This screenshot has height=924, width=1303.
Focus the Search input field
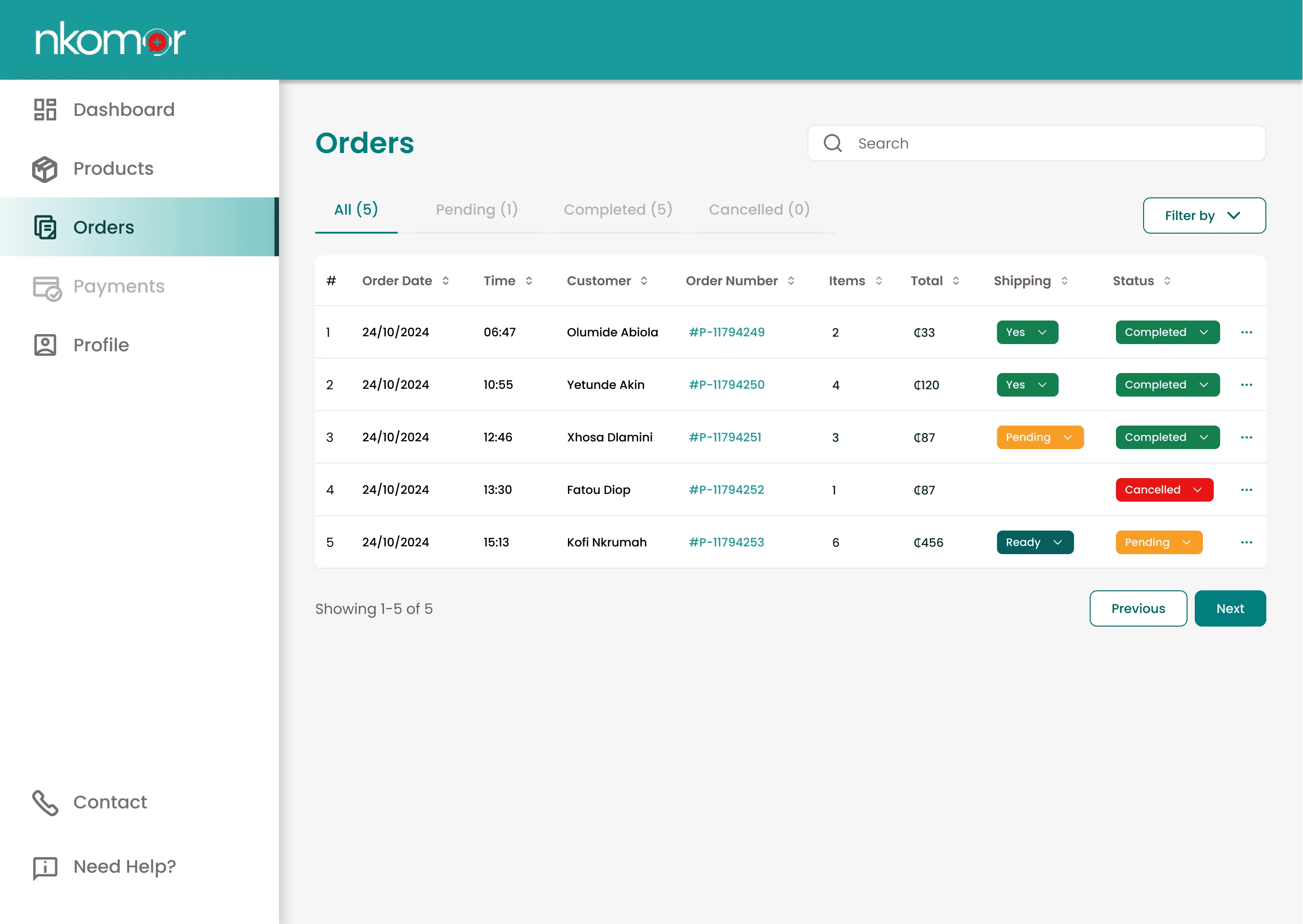pos(1037,144)
